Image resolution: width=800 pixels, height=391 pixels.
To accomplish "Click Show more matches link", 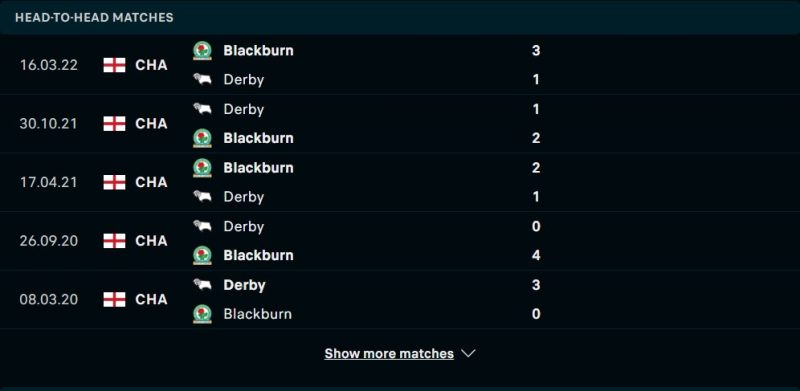I will 389,353.
